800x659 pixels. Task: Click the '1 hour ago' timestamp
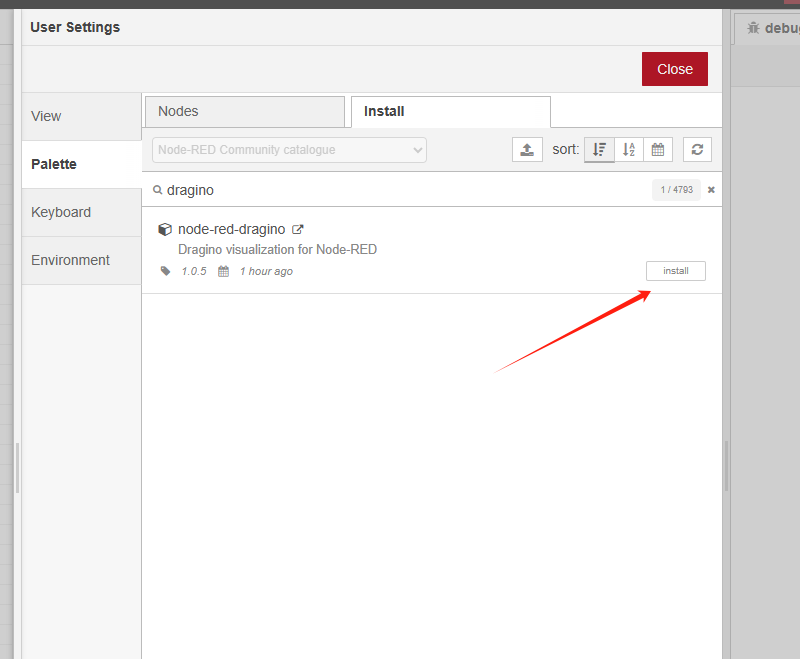coord(266,271)
